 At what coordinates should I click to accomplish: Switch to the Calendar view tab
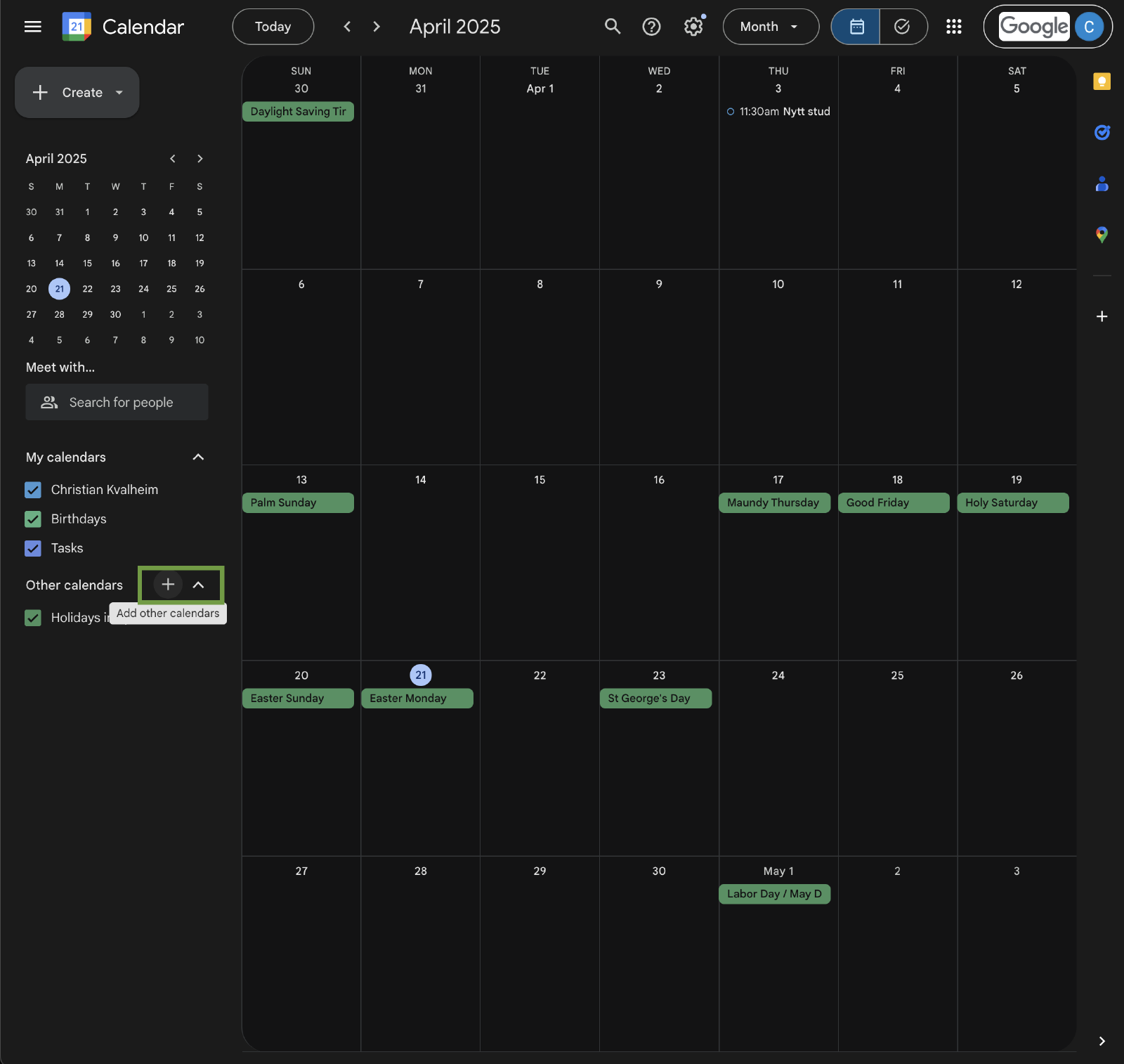856,27
